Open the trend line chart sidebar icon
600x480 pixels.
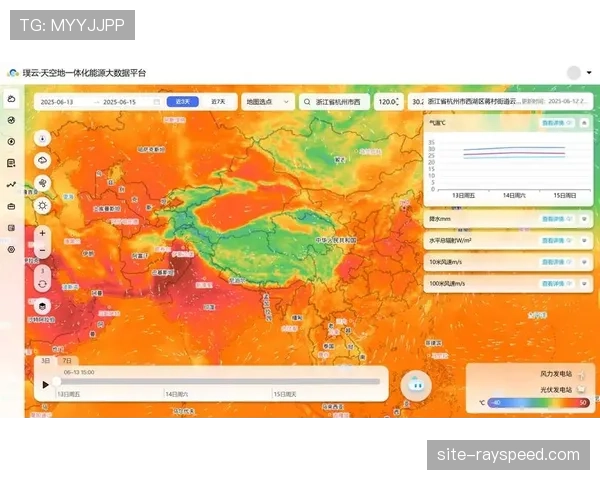(x=12, y=184)
